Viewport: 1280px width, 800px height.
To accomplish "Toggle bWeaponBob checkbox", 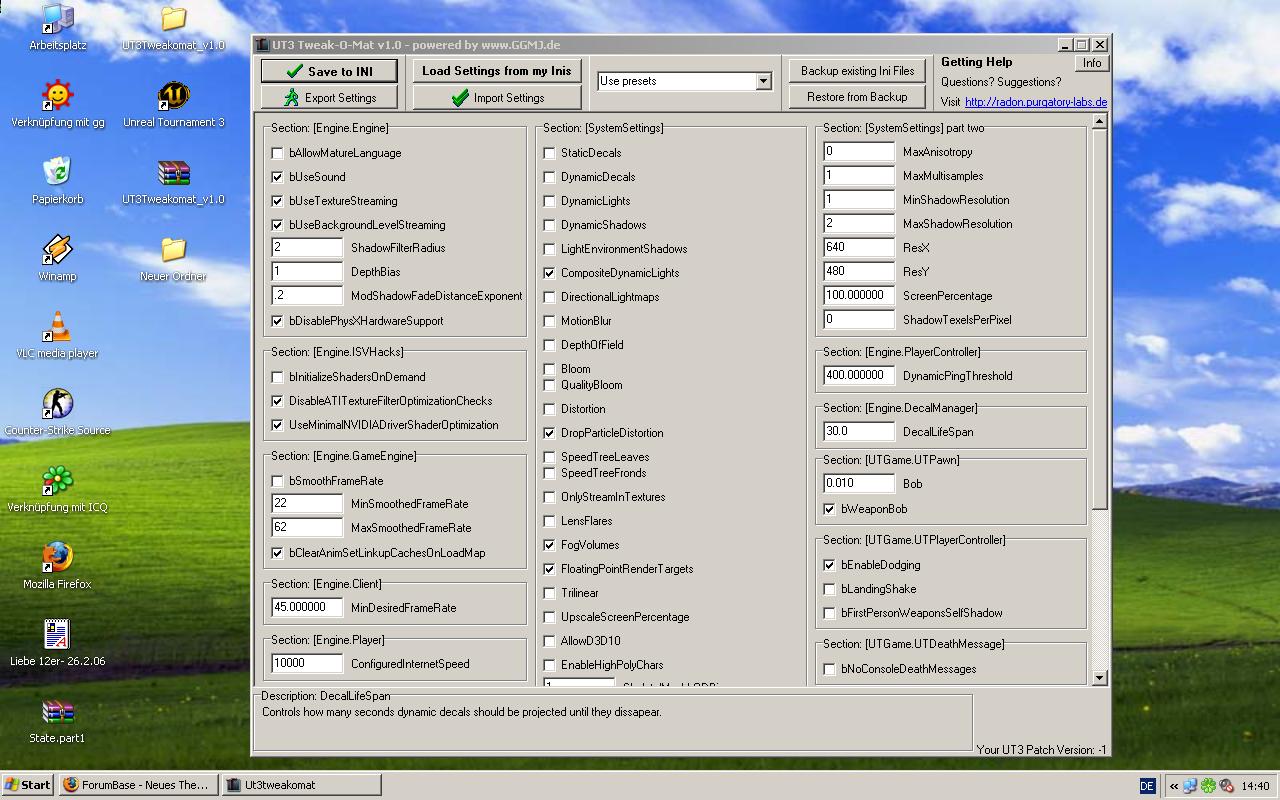I will (x=830, y=509).
